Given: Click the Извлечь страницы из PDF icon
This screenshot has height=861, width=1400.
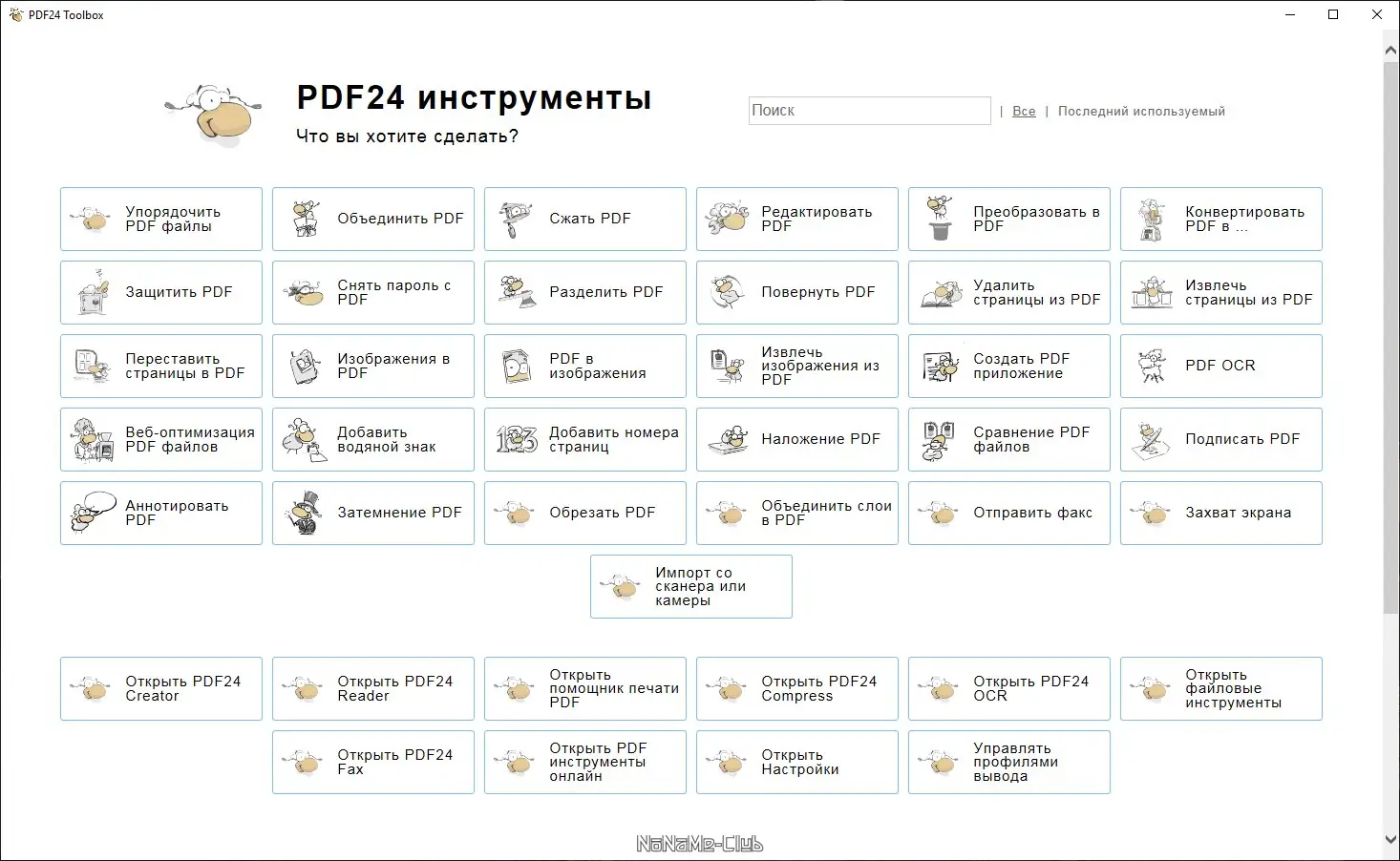Looking at the screenshot, I should coord(1153,293).
